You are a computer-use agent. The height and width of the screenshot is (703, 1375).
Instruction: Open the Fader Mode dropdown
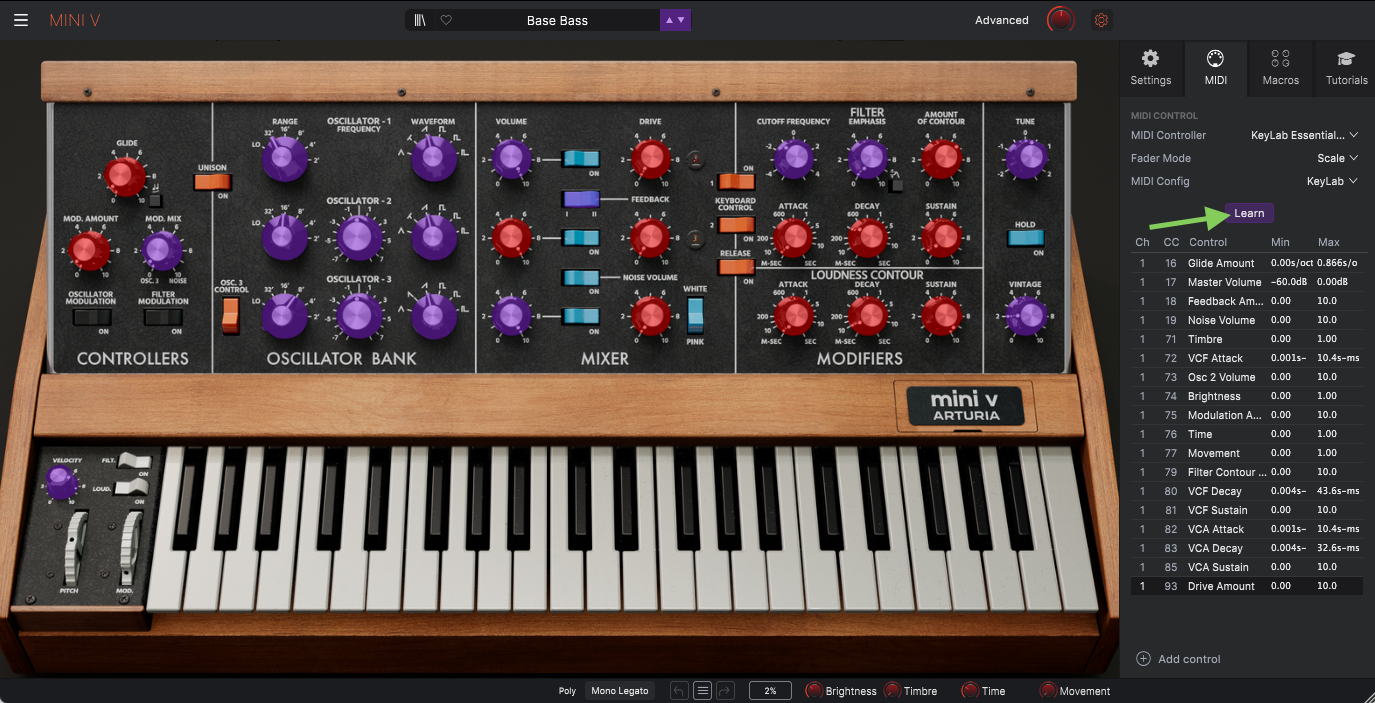click(1338, 158)
